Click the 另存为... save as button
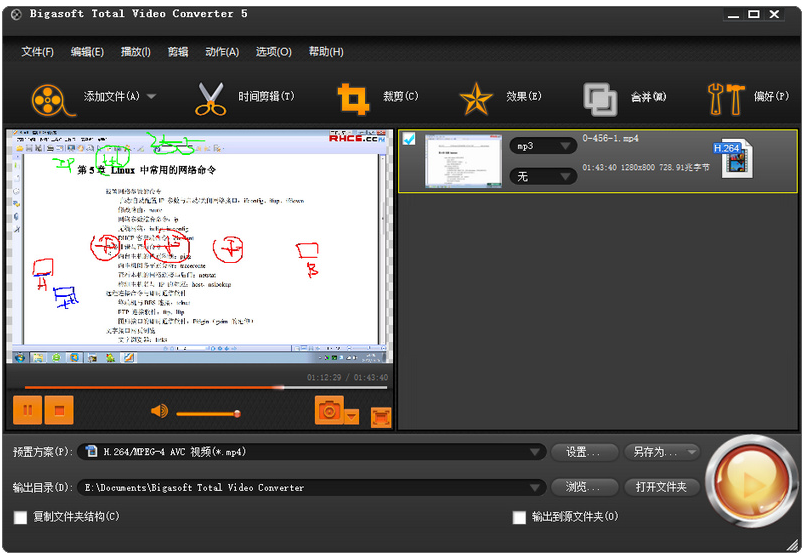 (x=662, y=452)
